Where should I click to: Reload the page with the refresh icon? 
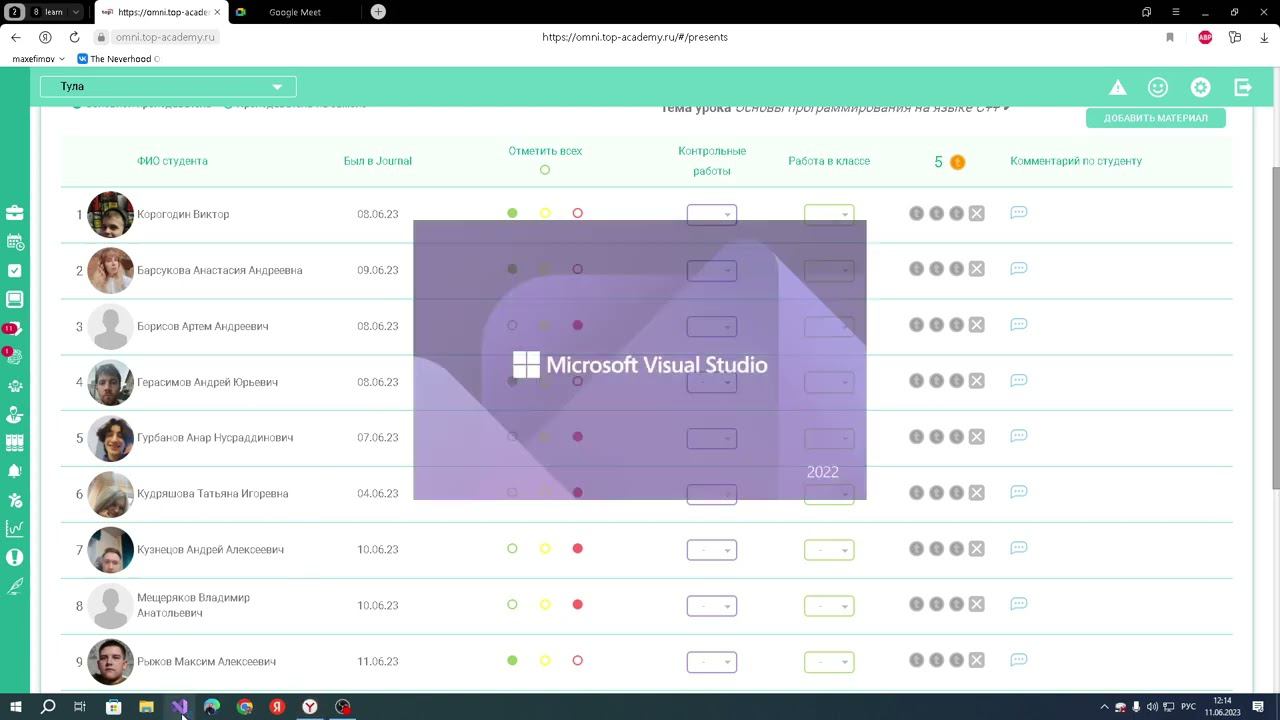(x=74, y=37)
